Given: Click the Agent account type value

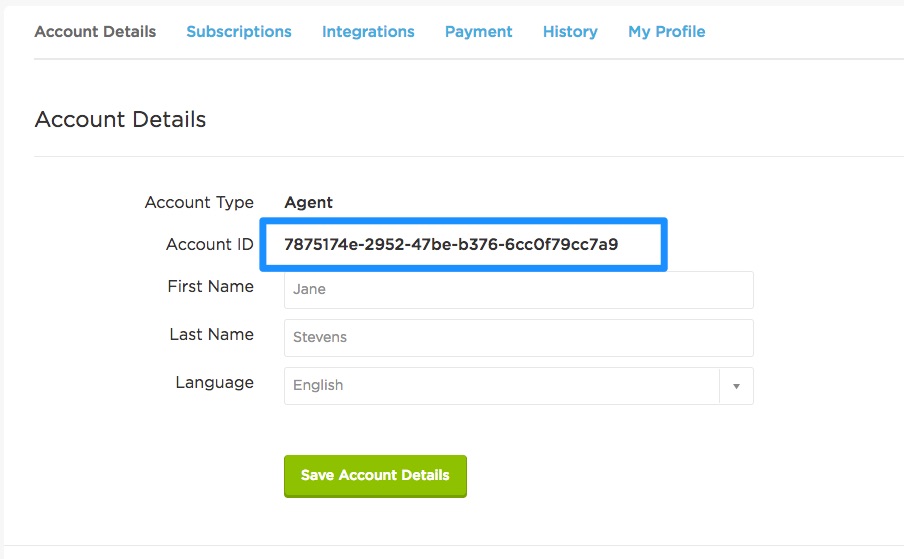Looking at the screenshot, I should pyautogui.click(x=308, y=203).
